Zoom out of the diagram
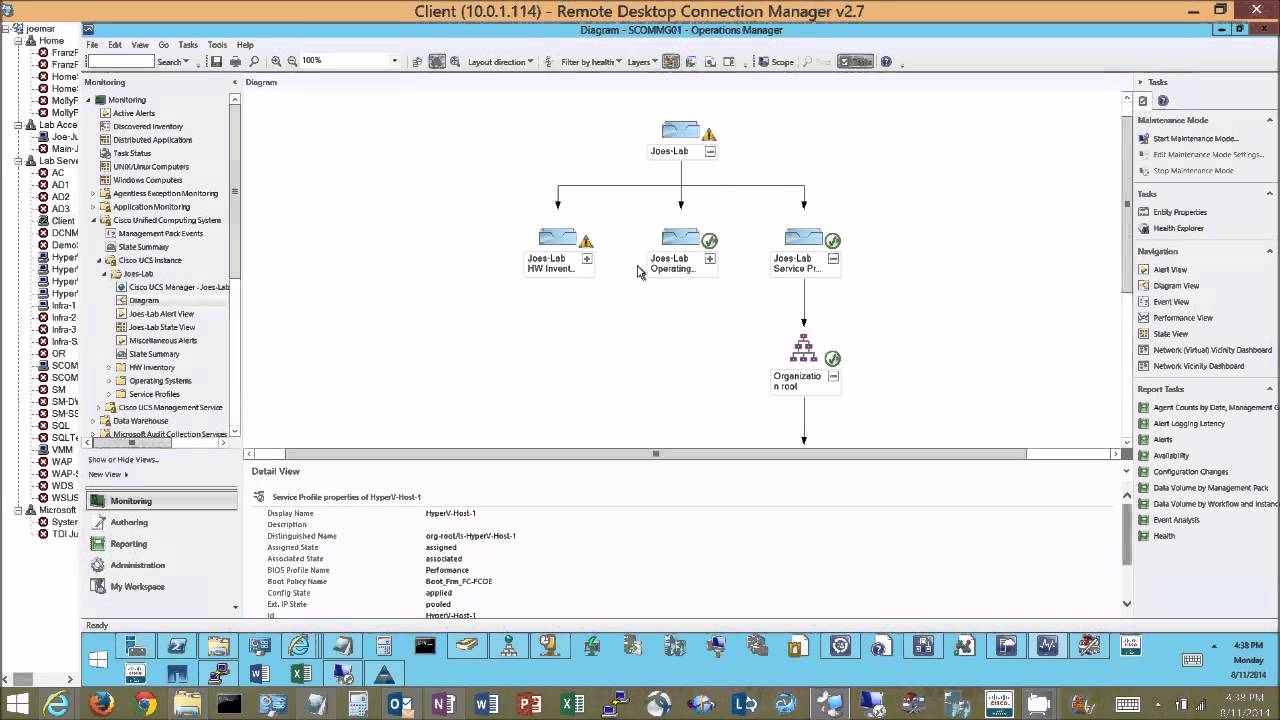This screenshot has width=1280, height=720. tap(292, 62)
